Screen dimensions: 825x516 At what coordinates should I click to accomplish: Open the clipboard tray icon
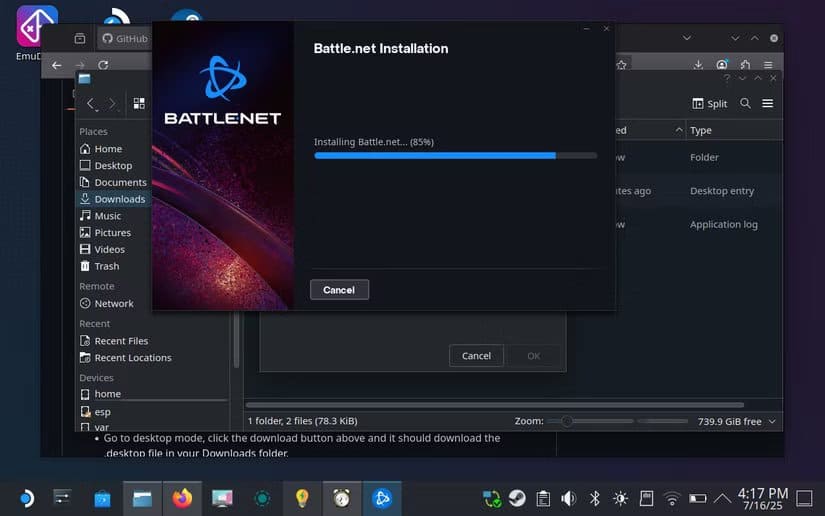543,498
